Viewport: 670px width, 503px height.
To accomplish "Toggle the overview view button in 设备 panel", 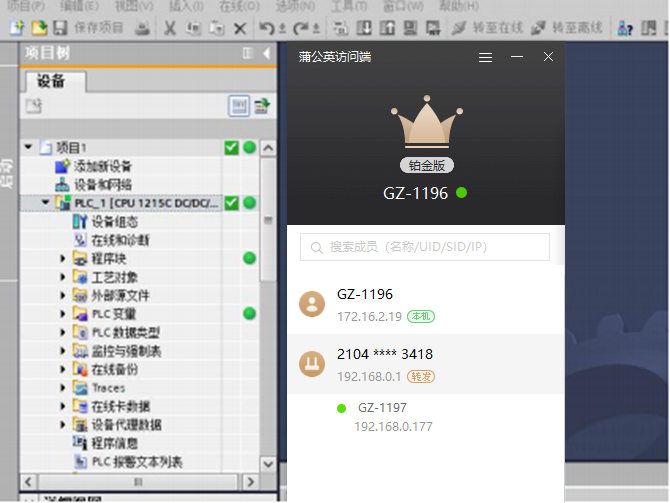I will [238, 105].
